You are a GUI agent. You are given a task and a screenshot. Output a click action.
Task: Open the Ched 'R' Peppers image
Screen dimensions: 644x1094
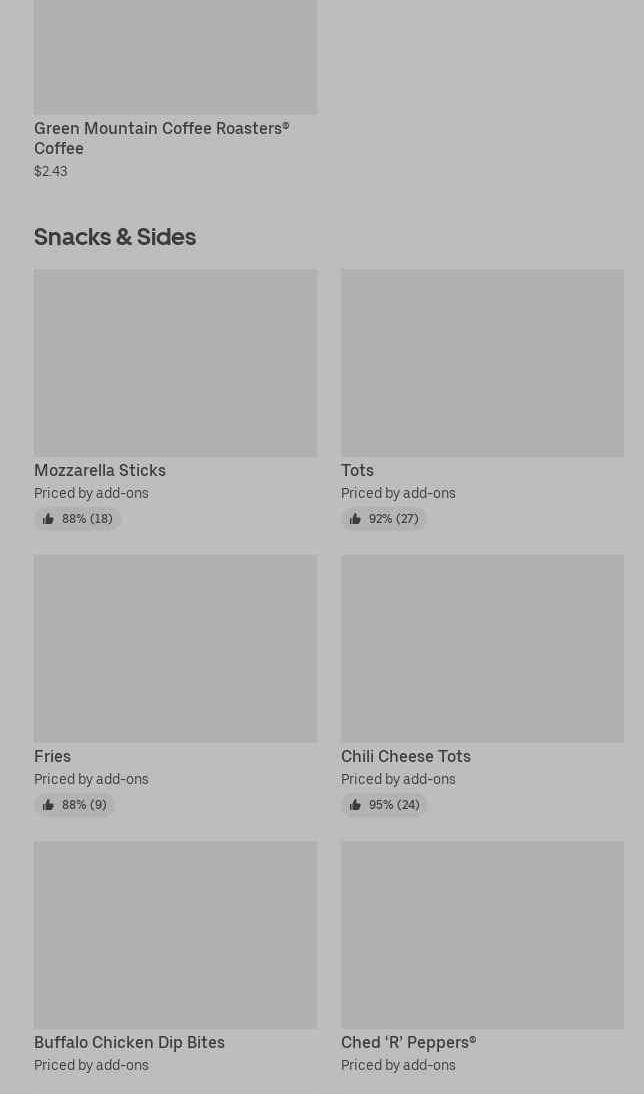tap(482, 935)
